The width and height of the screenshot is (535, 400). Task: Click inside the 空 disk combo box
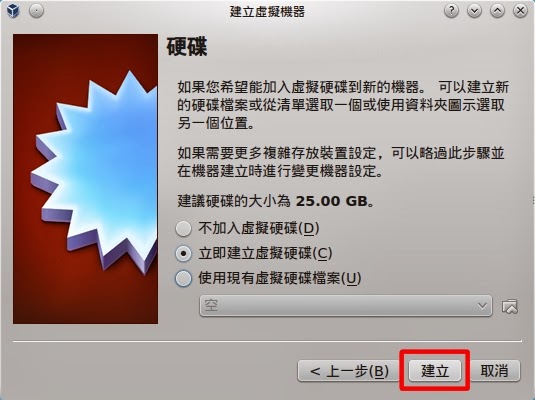346,306
